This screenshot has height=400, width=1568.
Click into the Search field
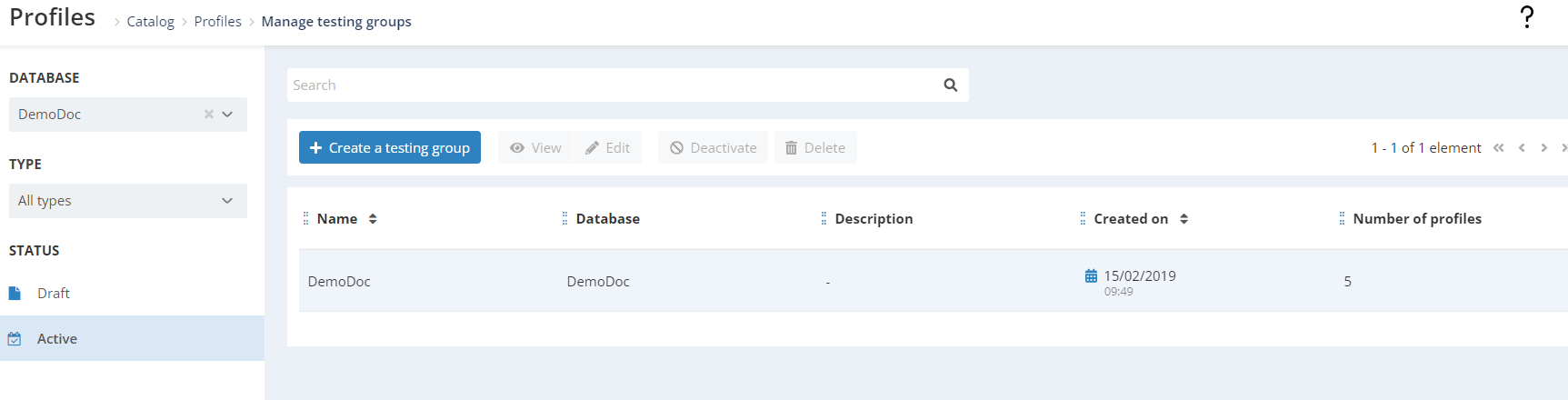614,85
